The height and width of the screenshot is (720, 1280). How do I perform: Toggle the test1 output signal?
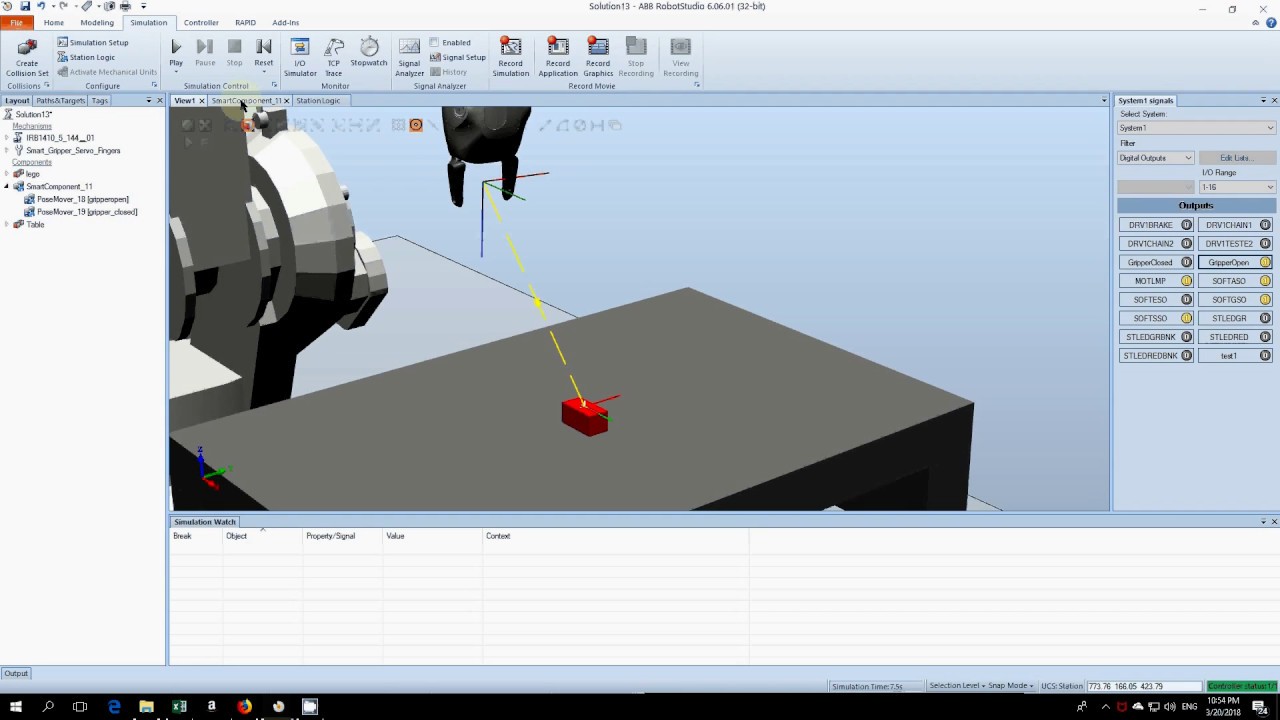(1235, 355)
